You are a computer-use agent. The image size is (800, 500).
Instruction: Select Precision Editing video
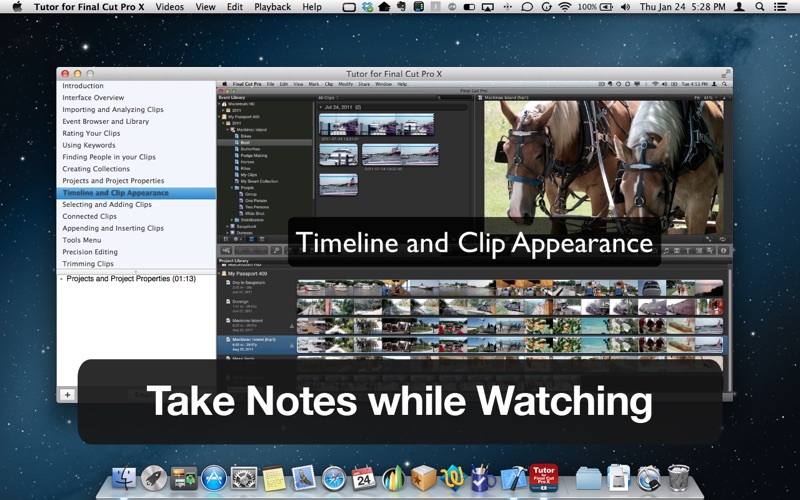[x=136, y=252]
